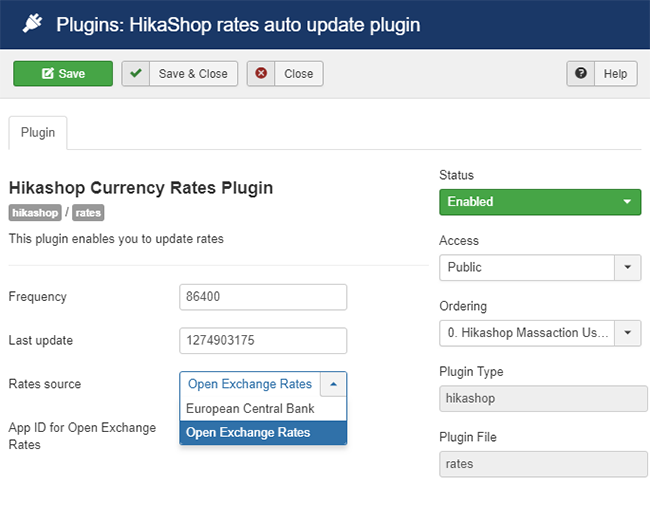Screen dimensions: 650x505
Task: Expand the Ordering dropdown arrow
Action: 627,333
